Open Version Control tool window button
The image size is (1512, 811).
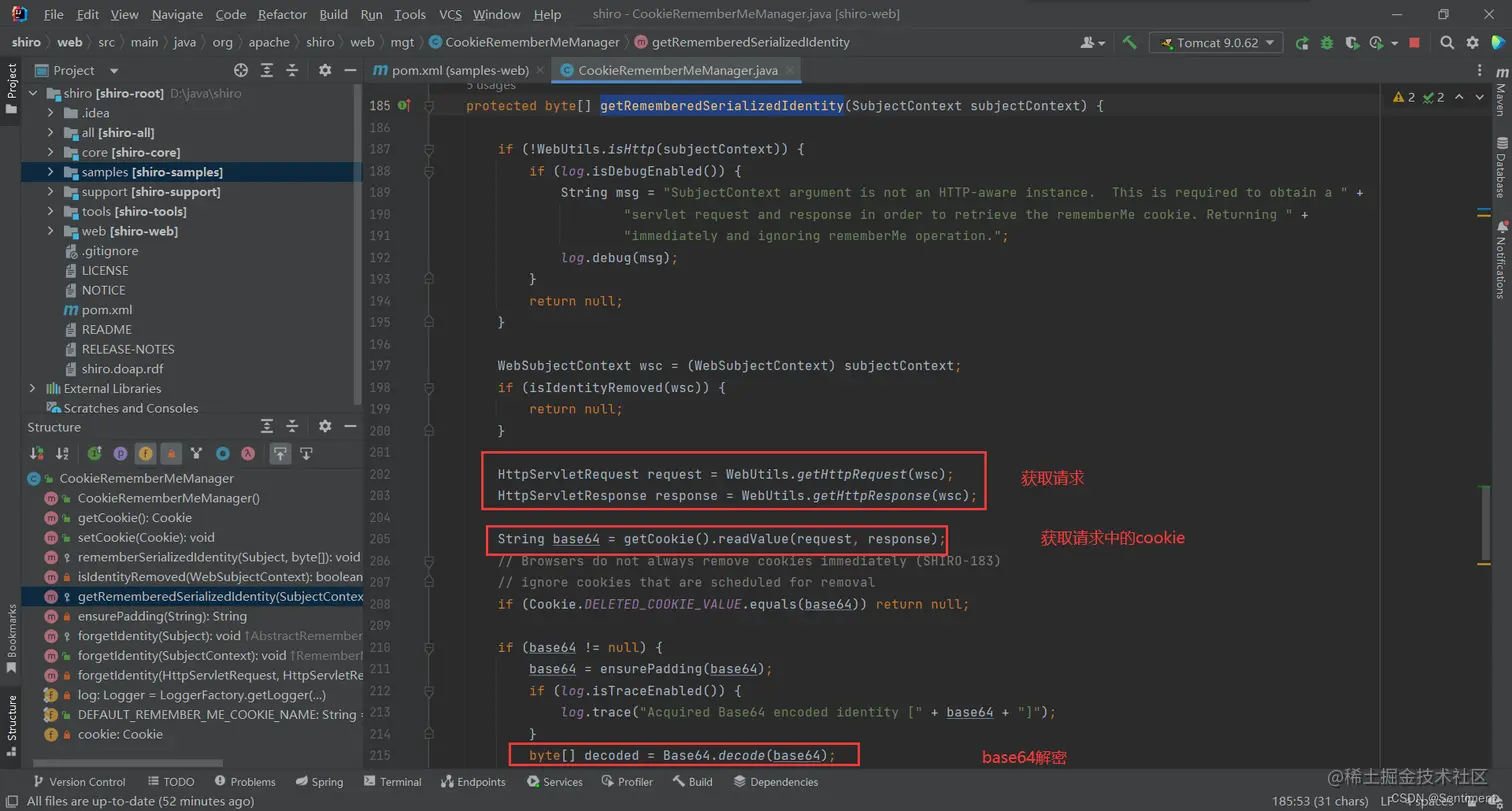79,782
